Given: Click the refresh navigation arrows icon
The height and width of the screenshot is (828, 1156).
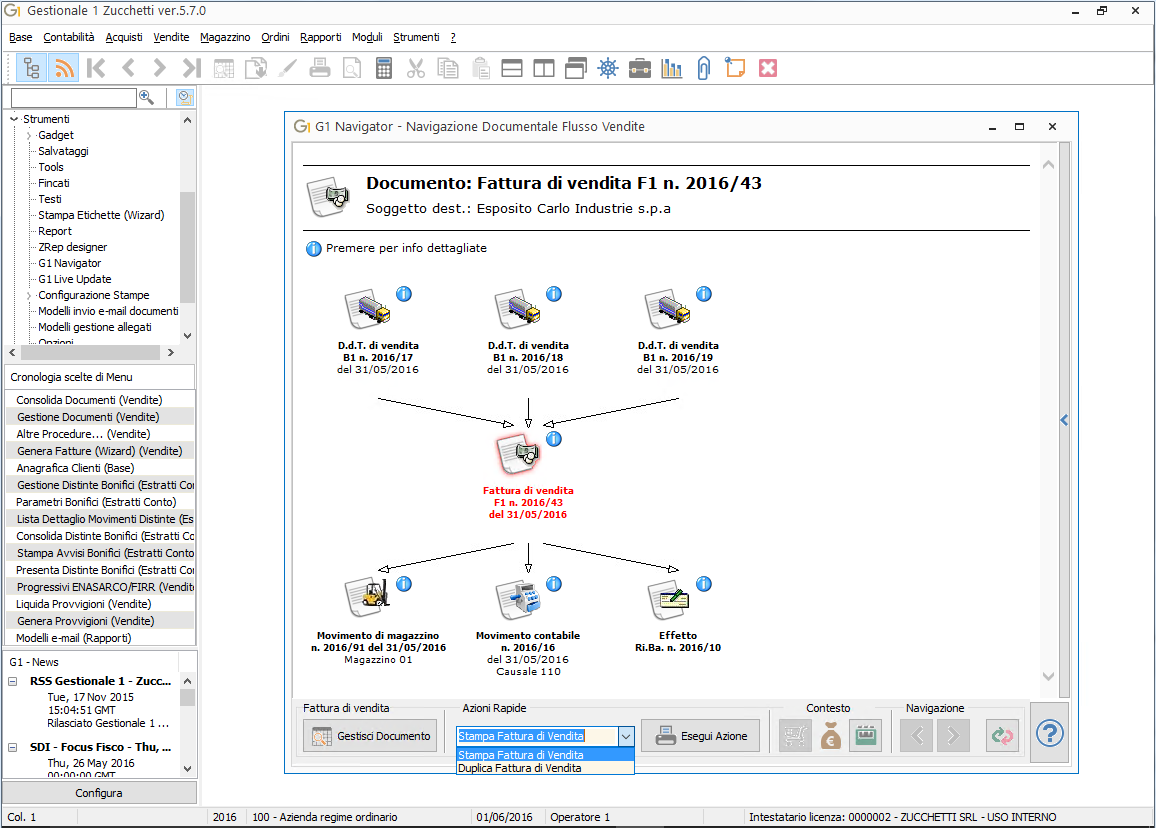Looking at the screenshot, I should [x=1003, y=736].
